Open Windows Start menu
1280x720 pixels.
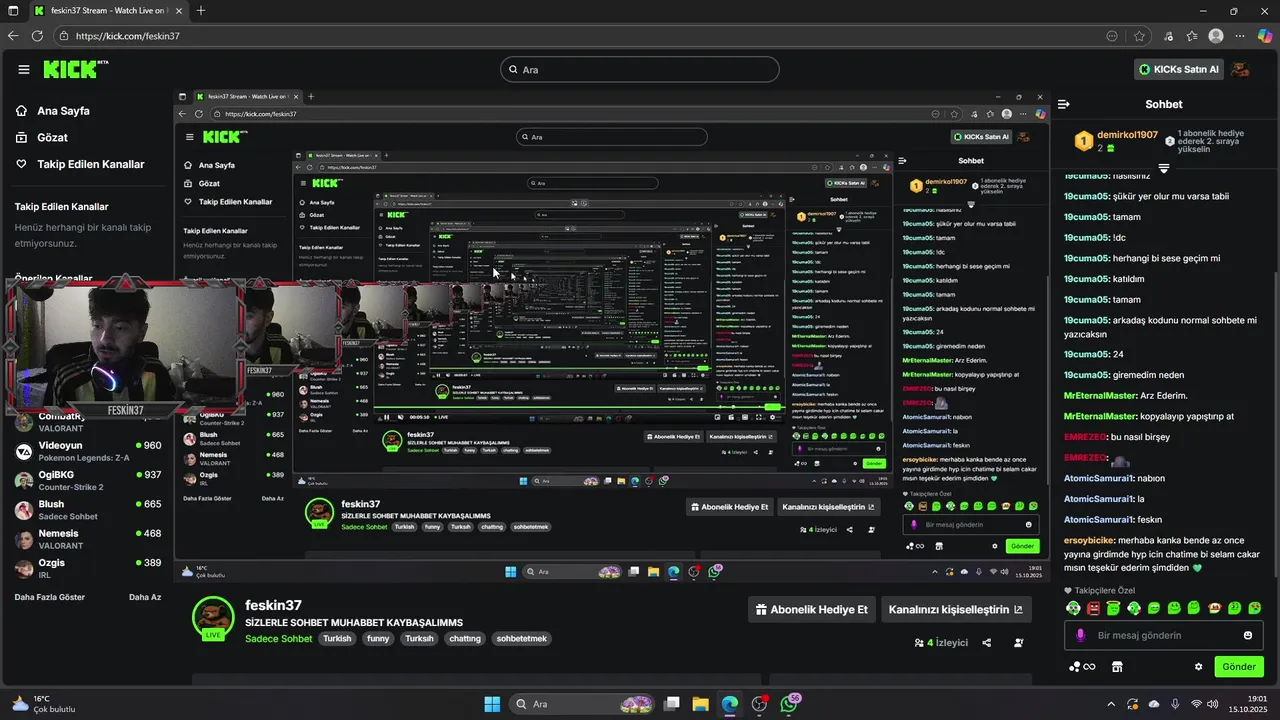[x=492, y=704]
